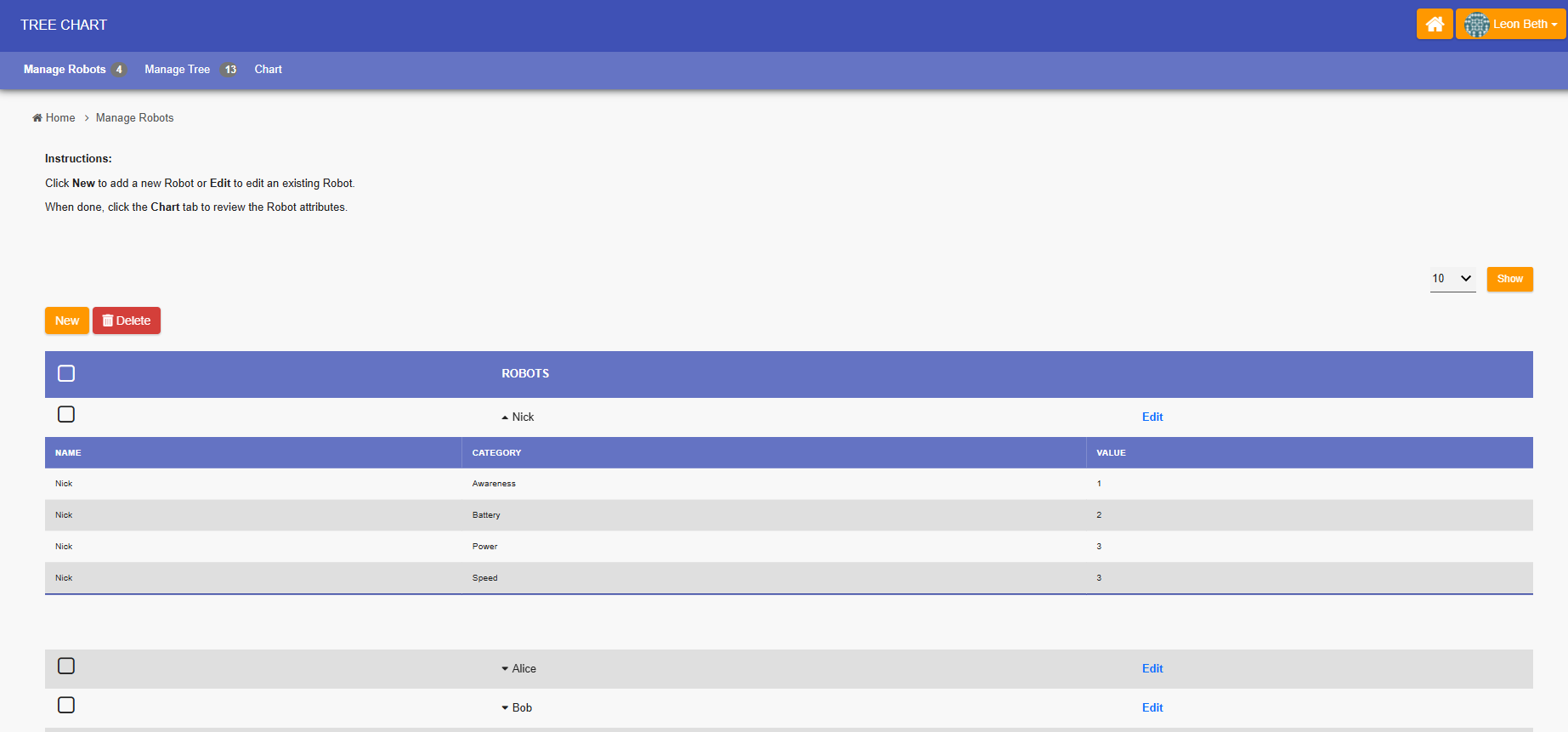The image size is (1568, 732).
Task: Click the trash icon on Delete button
Action: click(108, 321)
